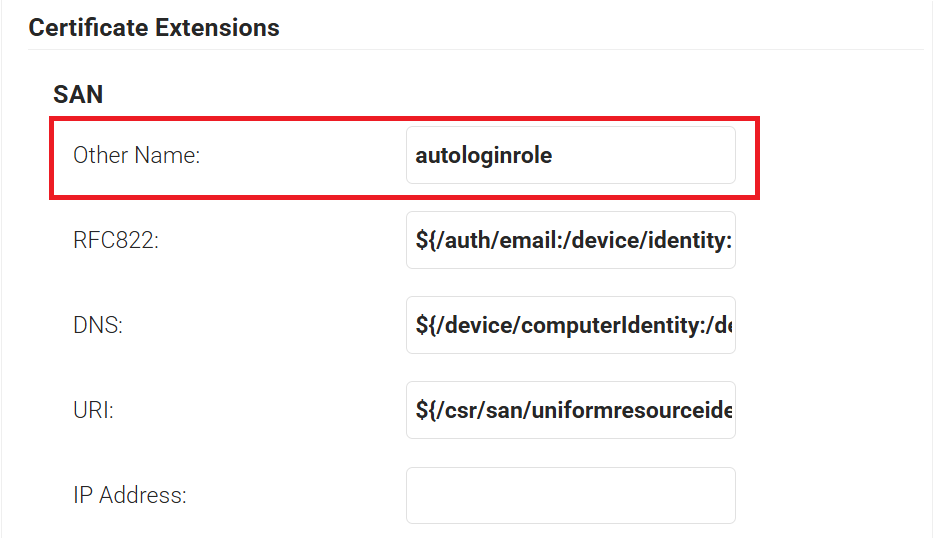Click the right edge of the RFC822 field
937x538 pixels.
[726, 240]
